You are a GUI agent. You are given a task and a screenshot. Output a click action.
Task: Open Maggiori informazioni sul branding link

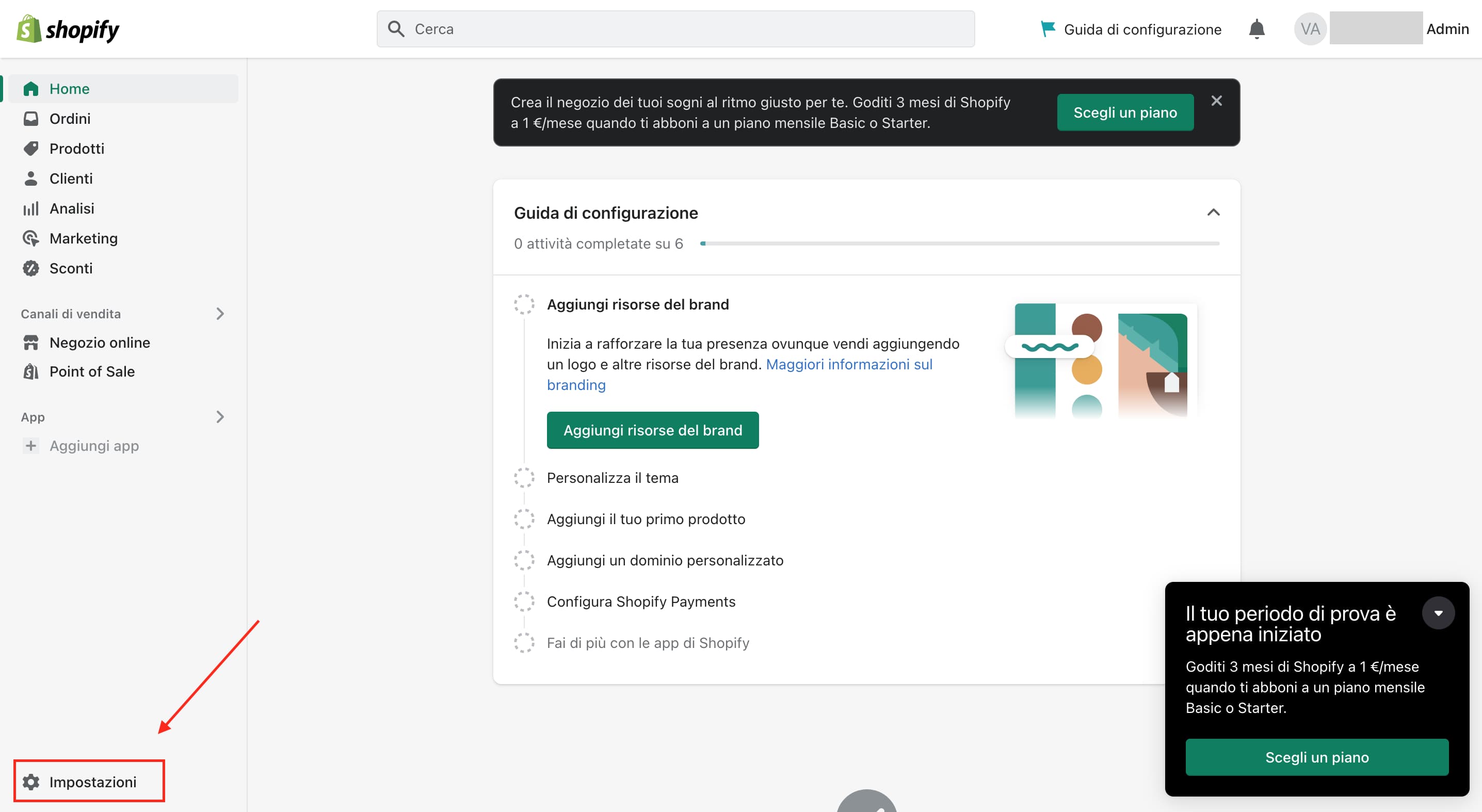pyautogui.click(x=739, y=375)
